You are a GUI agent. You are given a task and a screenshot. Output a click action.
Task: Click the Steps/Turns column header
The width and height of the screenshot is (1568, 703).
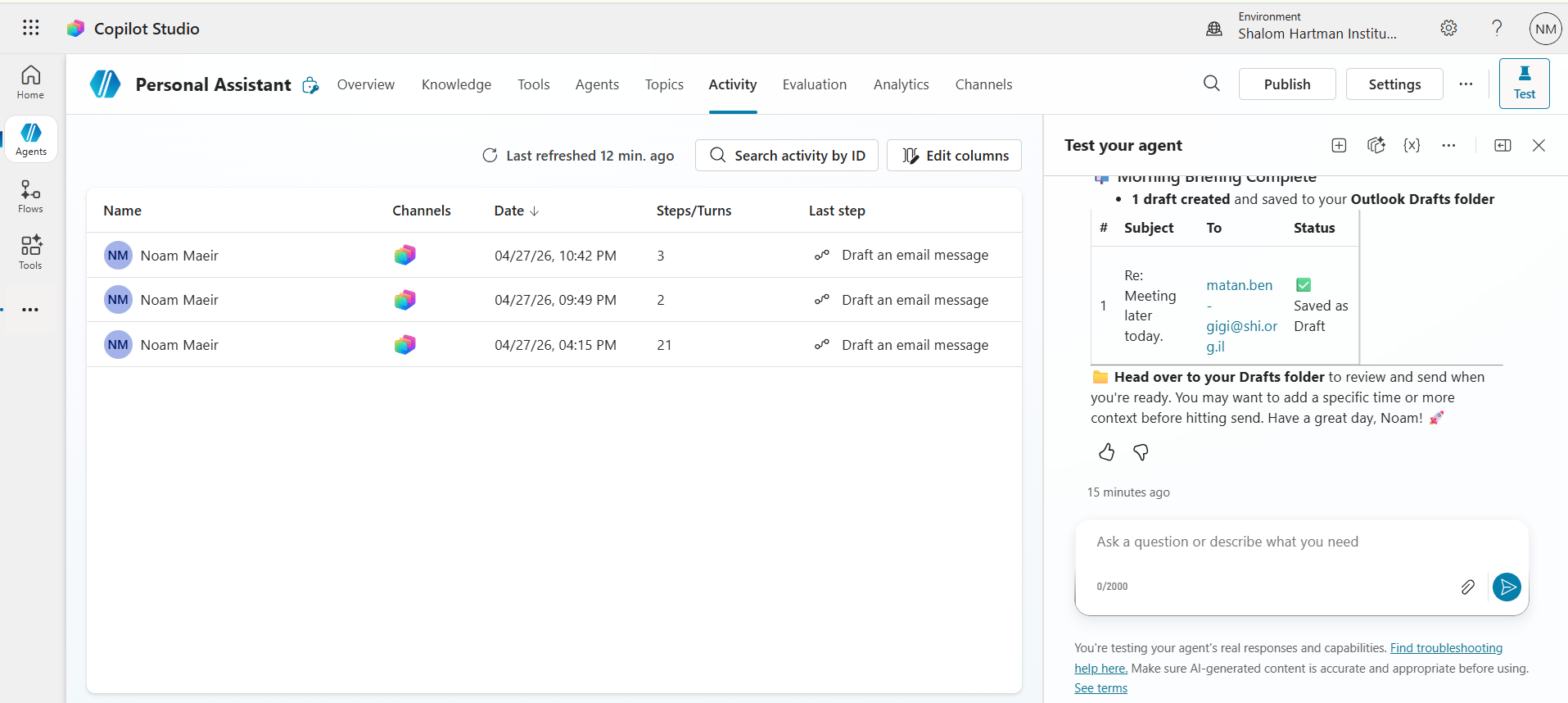coord(694,211)
